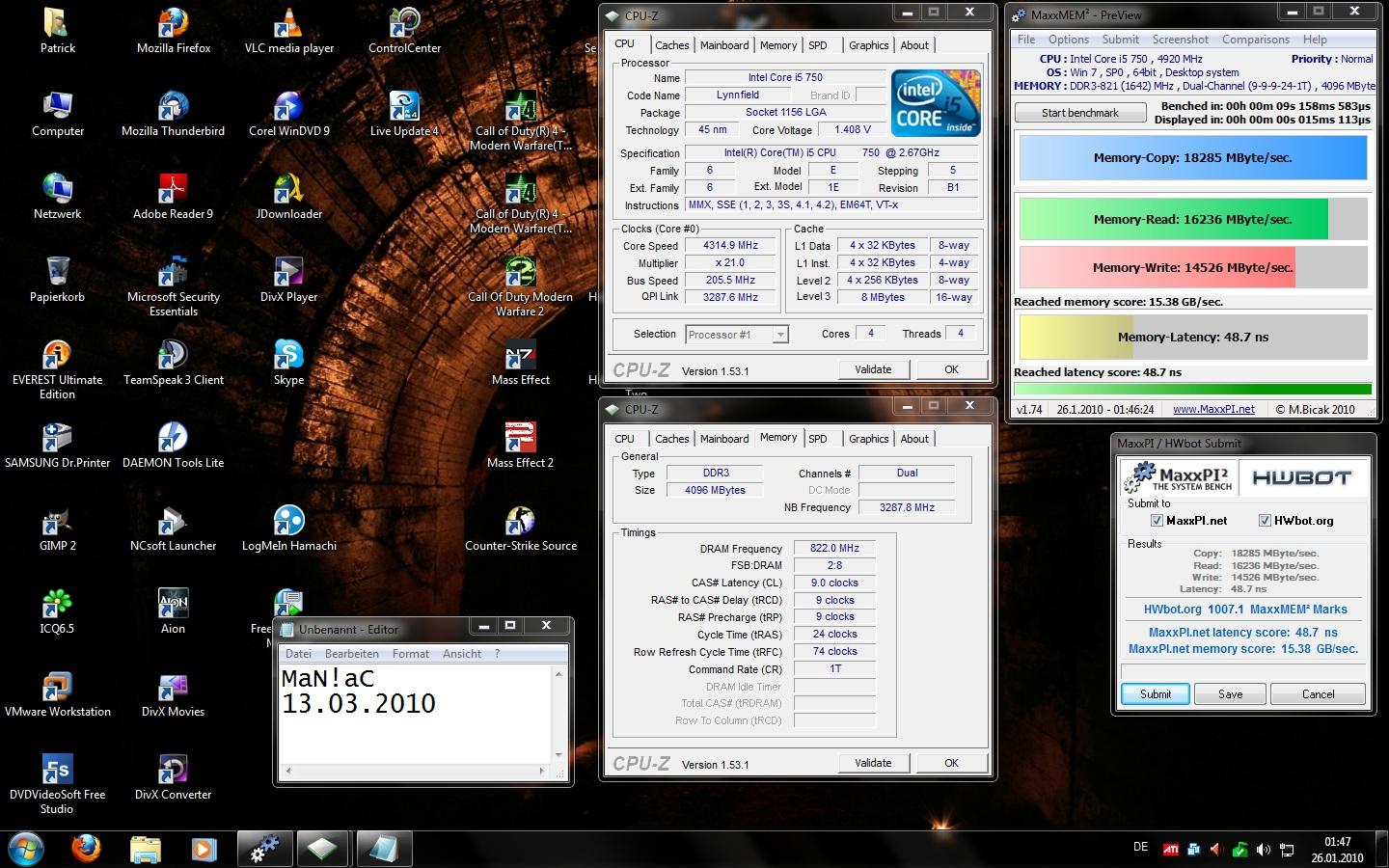Image resolution: width=1389 pixels, height=868 pixels.
Task: Open Firefox from the taskbar
Action: click(86, 849)
